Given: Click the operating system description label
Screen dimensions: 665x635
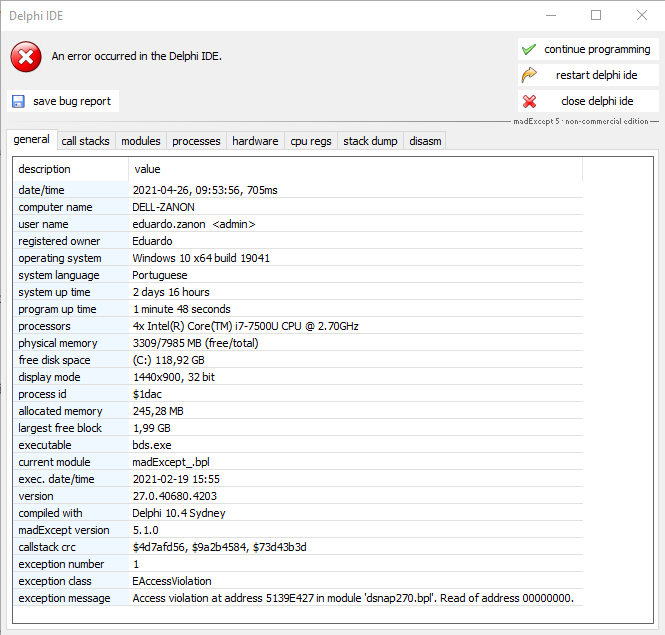Looking at the screenshot, I should pos(60,258).
